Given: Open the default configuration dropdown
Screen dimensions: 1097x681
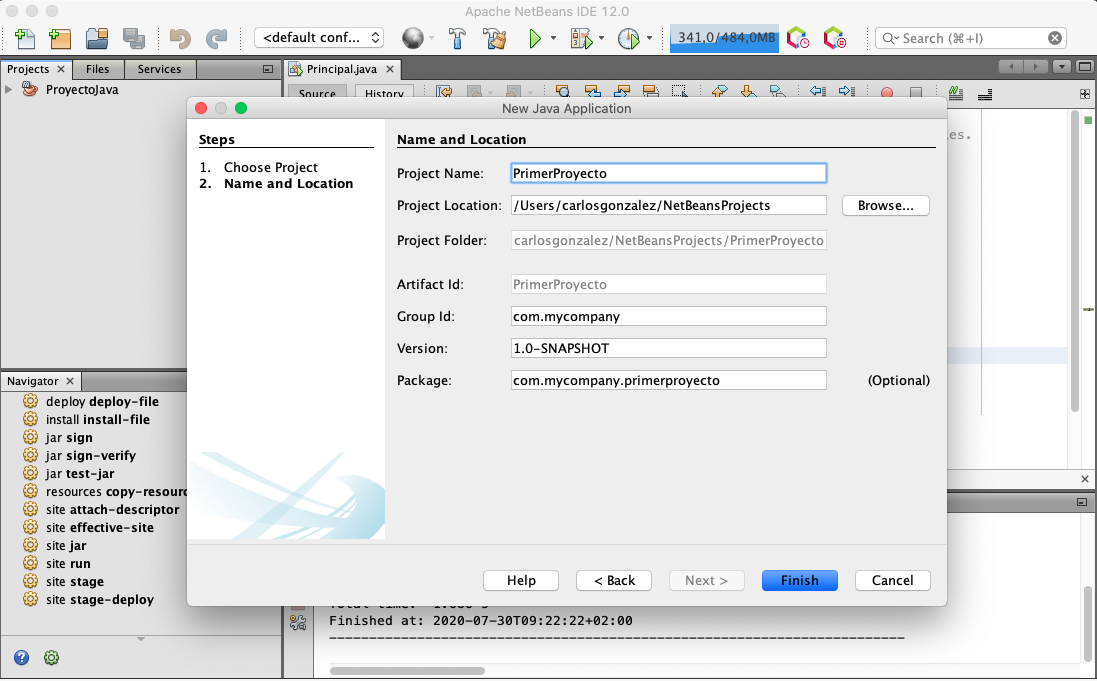Looking at the screenshot, I should (x=320, y=38).
